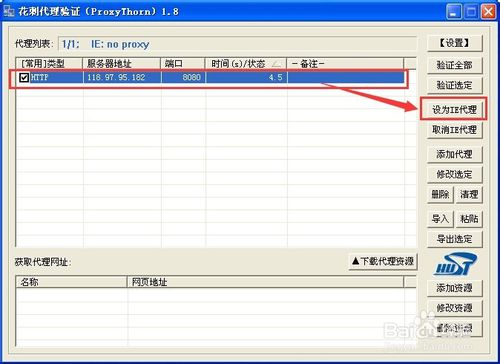Click the 网页地址 column header
500x364 pixels.
266,282
